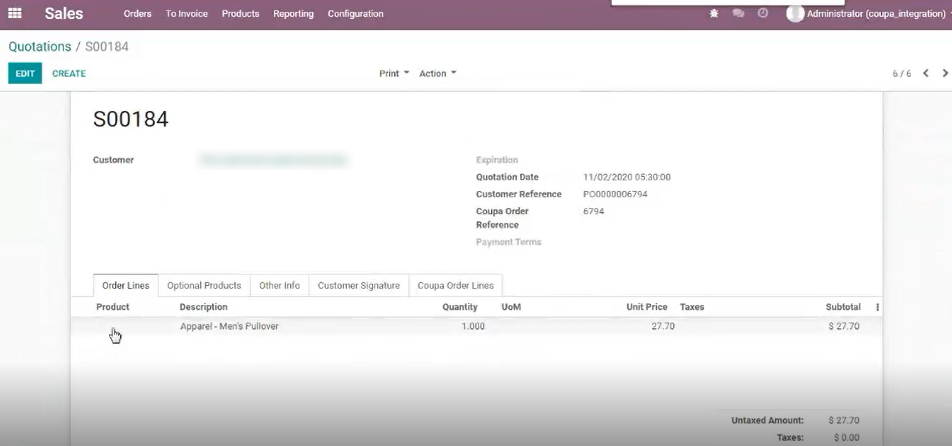Open the Products menu

coord(240,13)
